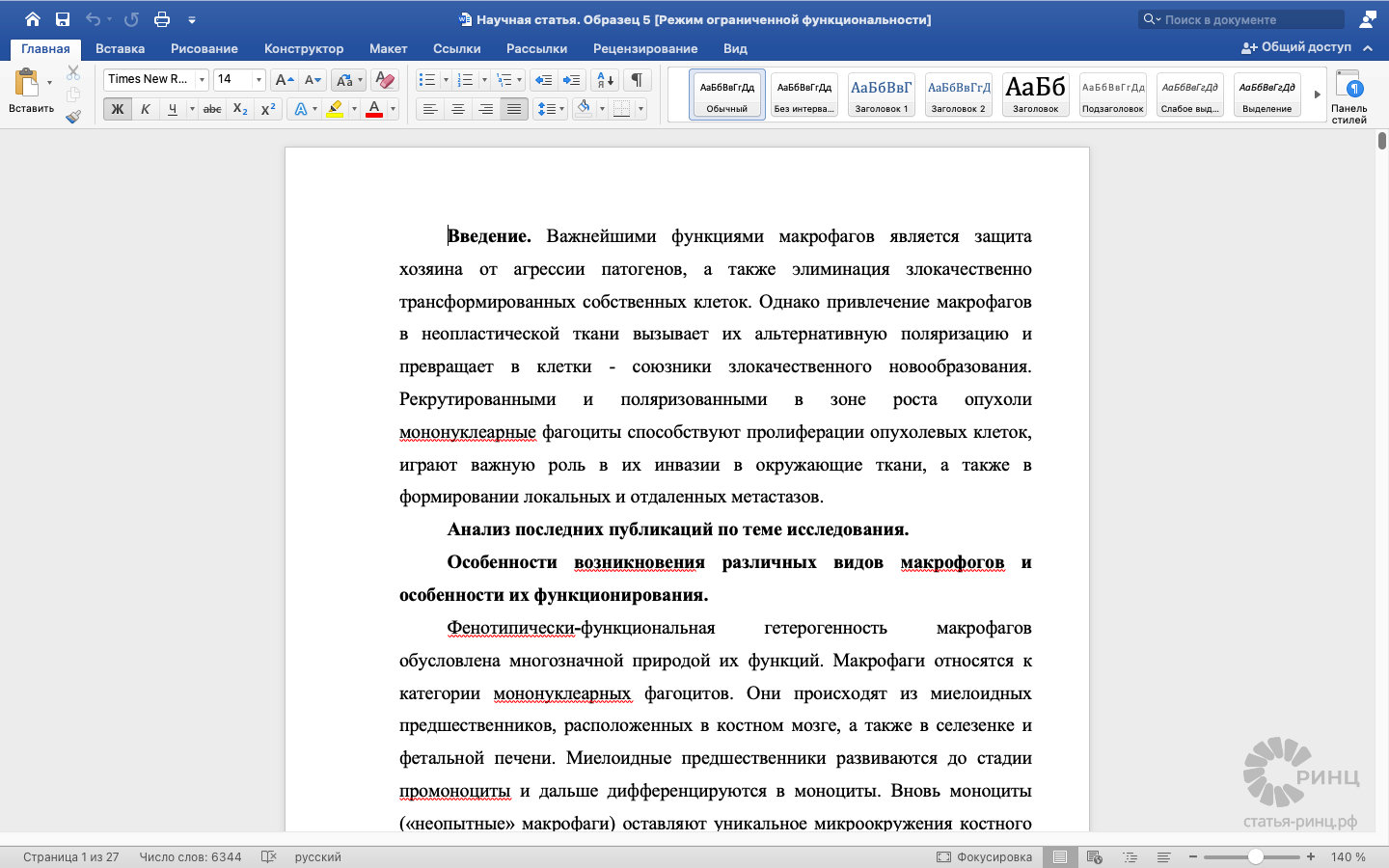Switch to the Рисование tab
This screenshot has width=1389, height=868.
pyautogui.click(x=204, y=48)
